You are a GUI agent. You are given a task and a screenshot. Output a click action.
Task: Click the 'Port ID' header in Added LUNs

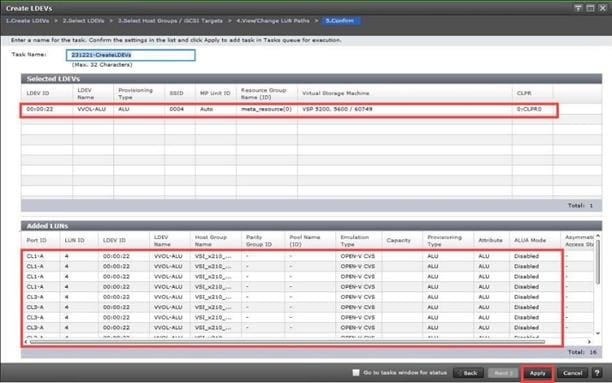click(x=36, y=240)
